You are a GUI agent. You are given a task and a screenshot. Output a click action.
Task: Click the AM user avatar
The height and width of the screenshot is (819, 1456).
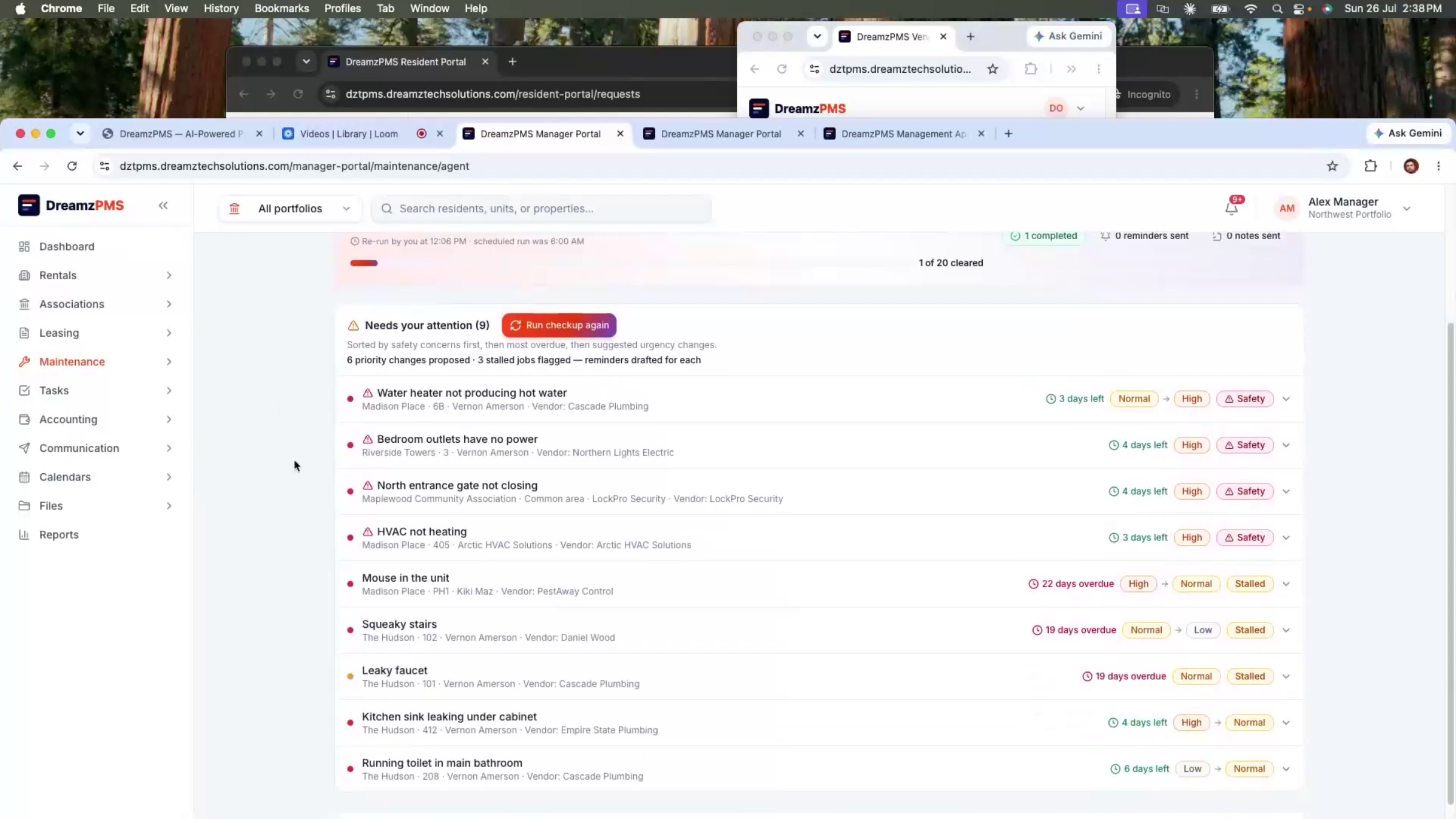pos(1287,208)
